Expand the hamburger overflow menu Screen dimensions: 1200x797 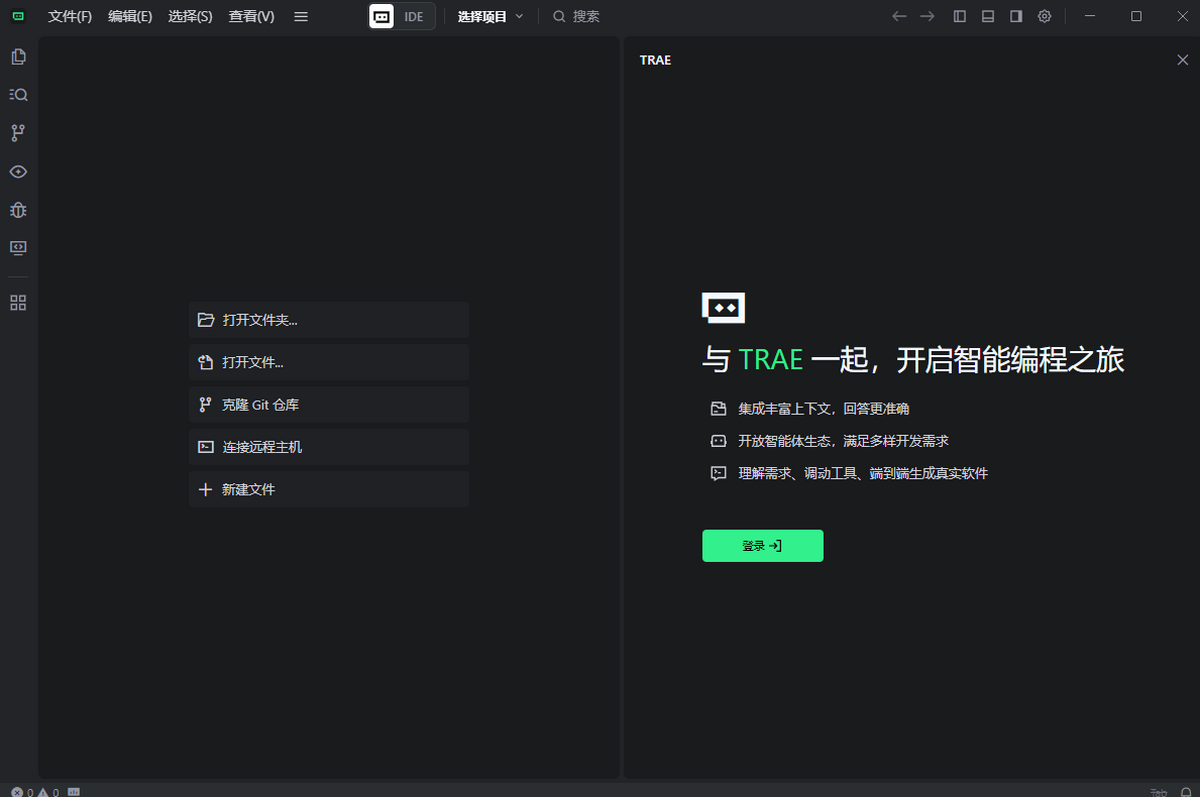pyautogui.click(x=301, y=17)
